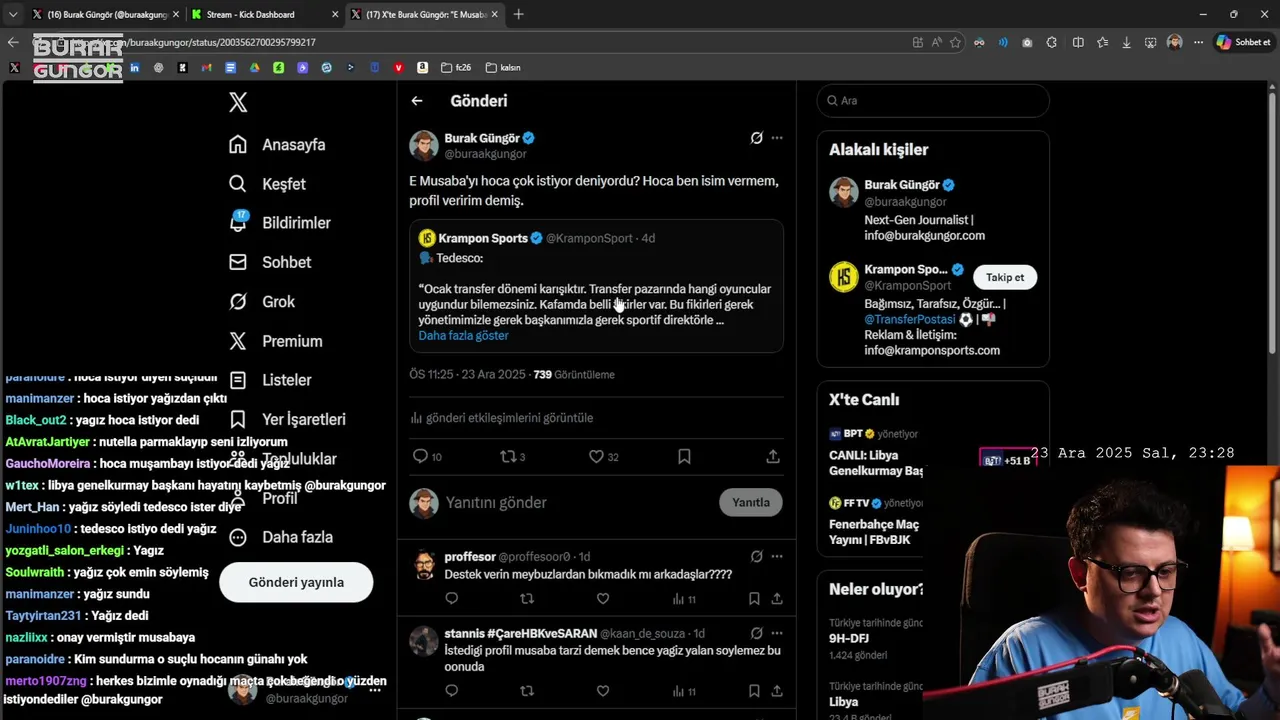Open downloads icon in toolbar
This screenshot has height=720, width=1280.
(1127, 42)
